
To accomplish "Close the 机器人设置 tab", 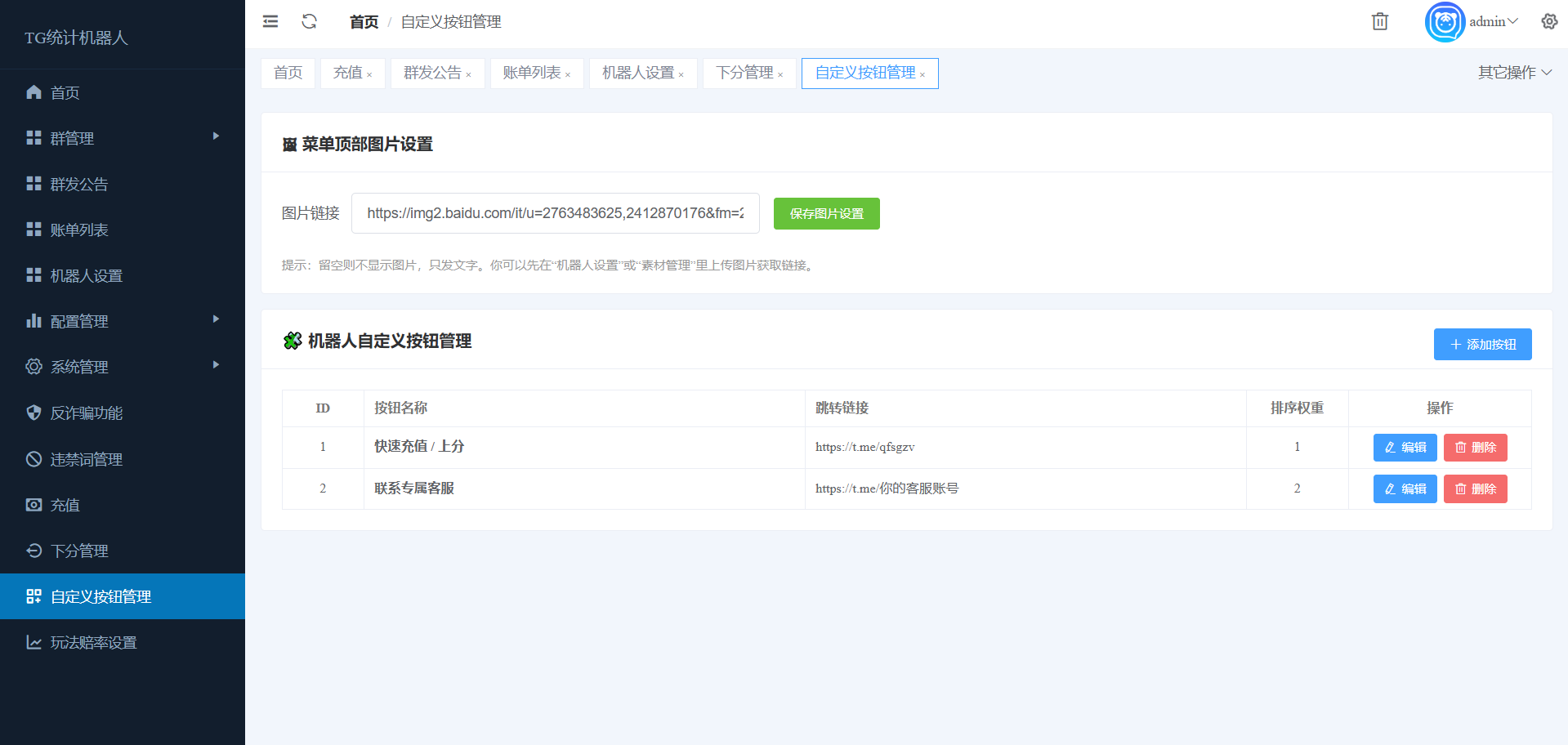I will tap(681, 75).
